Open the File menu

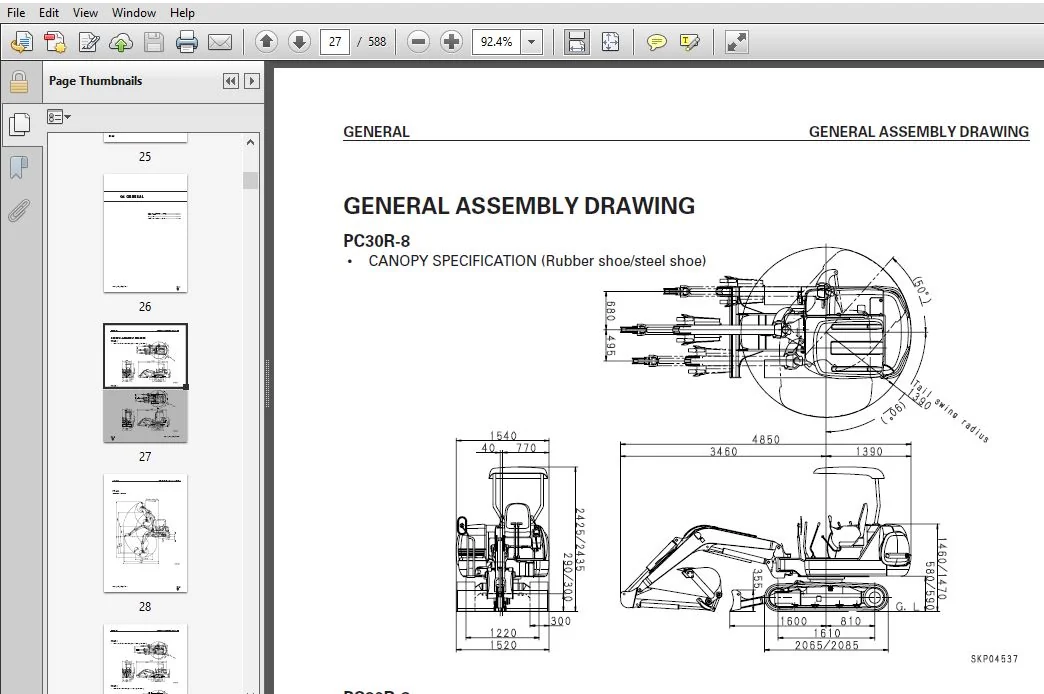[15, 13]
